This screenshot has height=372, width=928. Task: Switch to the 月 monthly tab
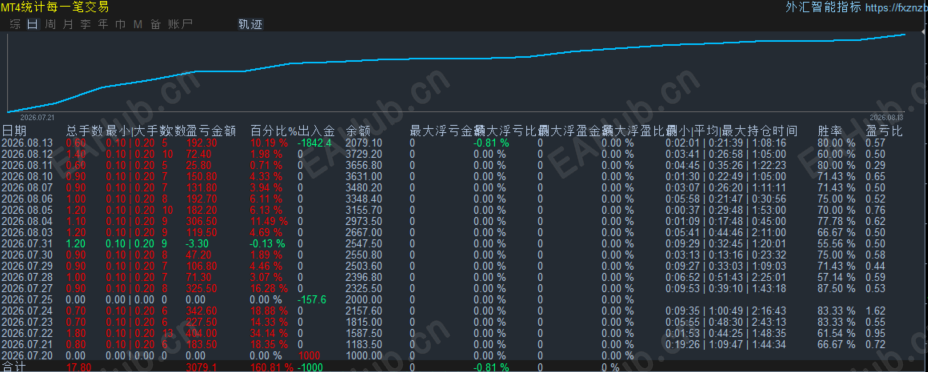[68, 24]
